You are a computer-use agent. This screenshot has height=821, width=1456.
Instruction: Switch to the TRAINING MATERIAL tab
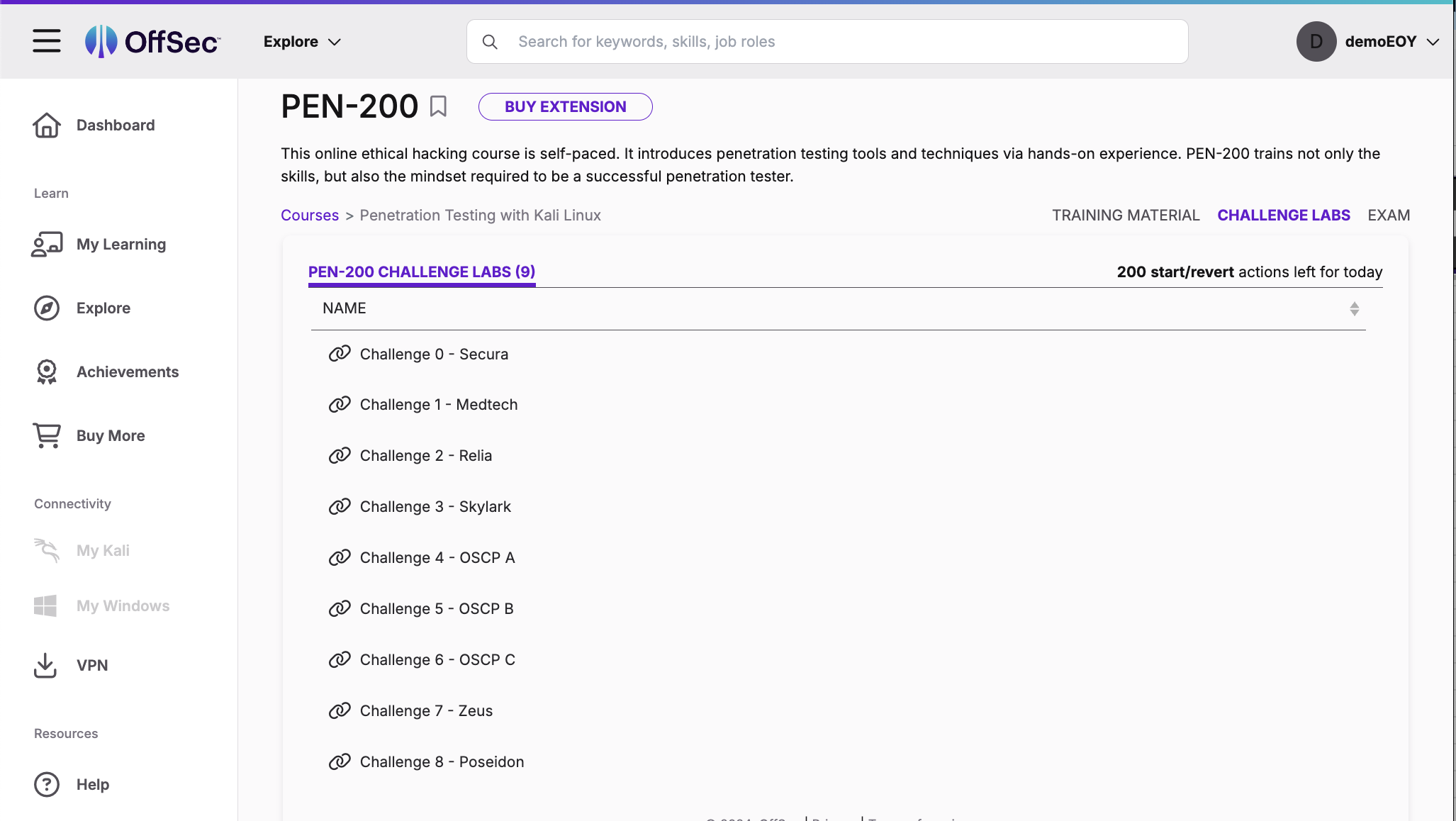pyautogui.click(x=1126, y=215)
